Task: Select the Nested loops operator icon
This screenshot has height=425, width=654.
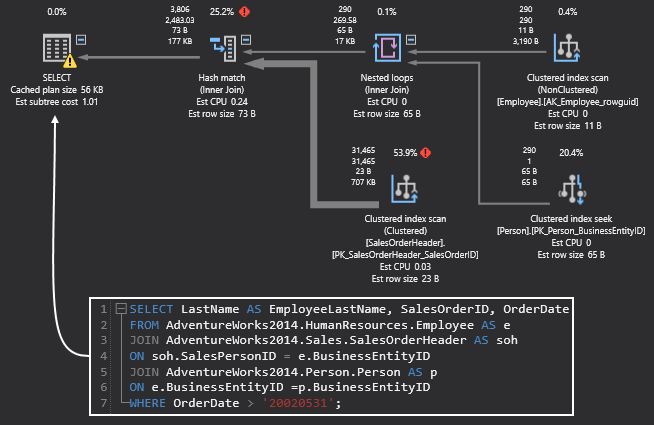Action: [387, 47]
